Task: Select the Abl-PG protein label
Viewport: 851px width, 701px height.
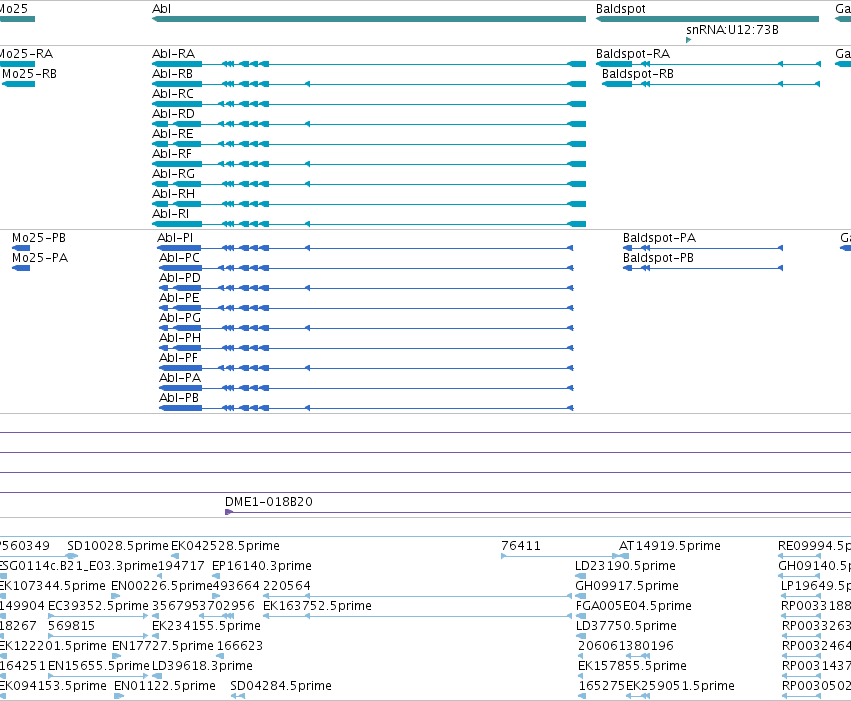Action: pos(180,318)
